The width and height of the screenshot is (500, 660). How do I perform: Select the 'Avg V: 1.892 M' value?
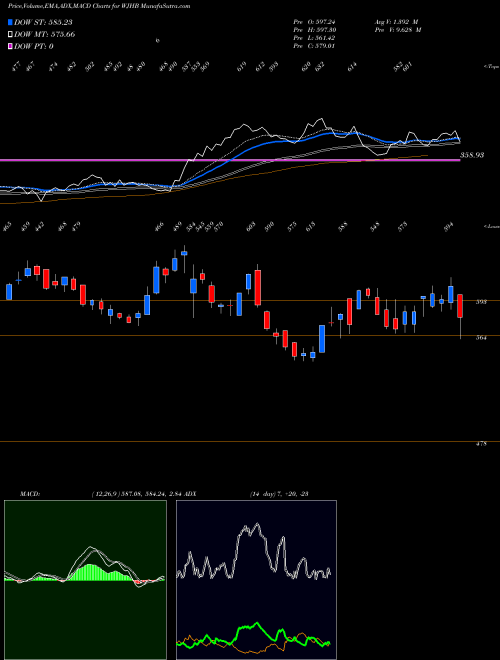coord(395,22)
